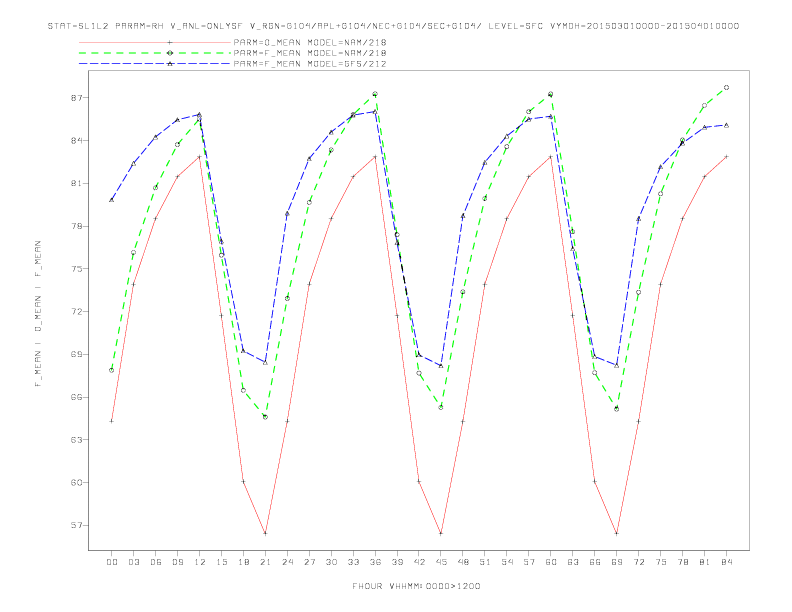Click the x-axis forecast hour label 06
This screenshot has height=612, width=792.
point(156,562)
